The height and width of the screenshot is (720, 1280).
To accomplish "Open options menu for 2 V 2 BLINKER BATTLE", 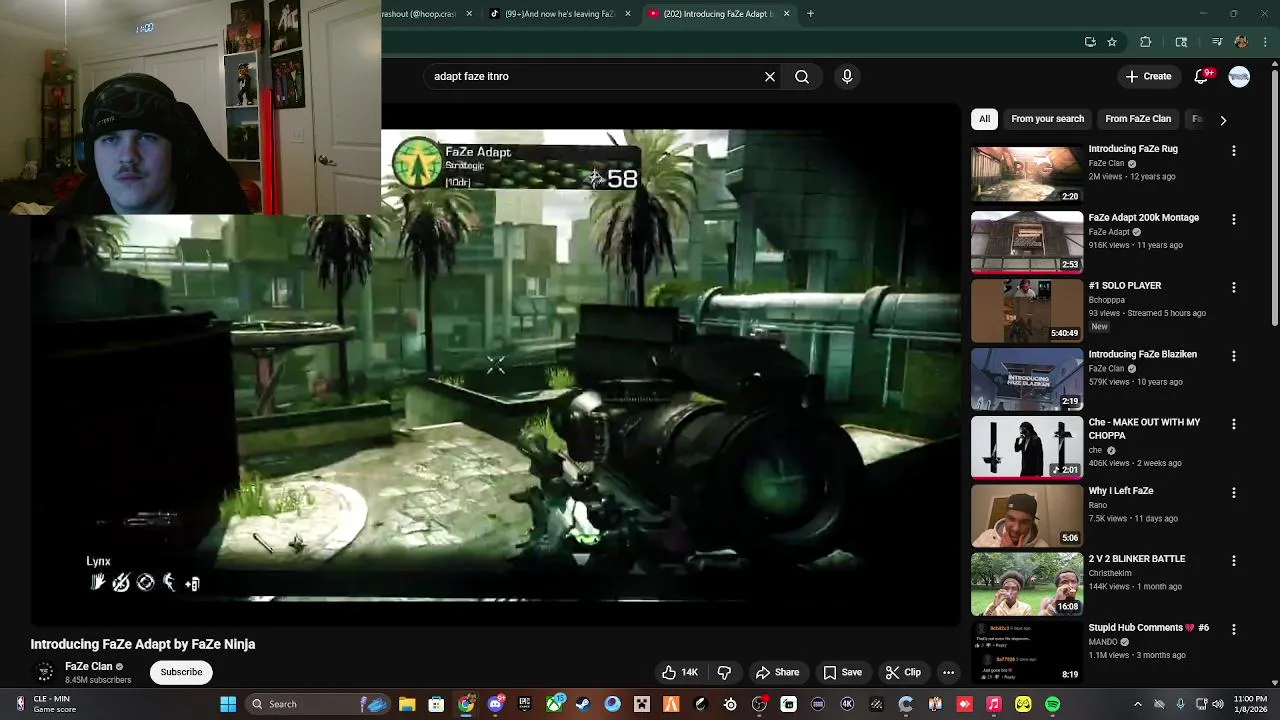I will click(x=1233, y=561).
